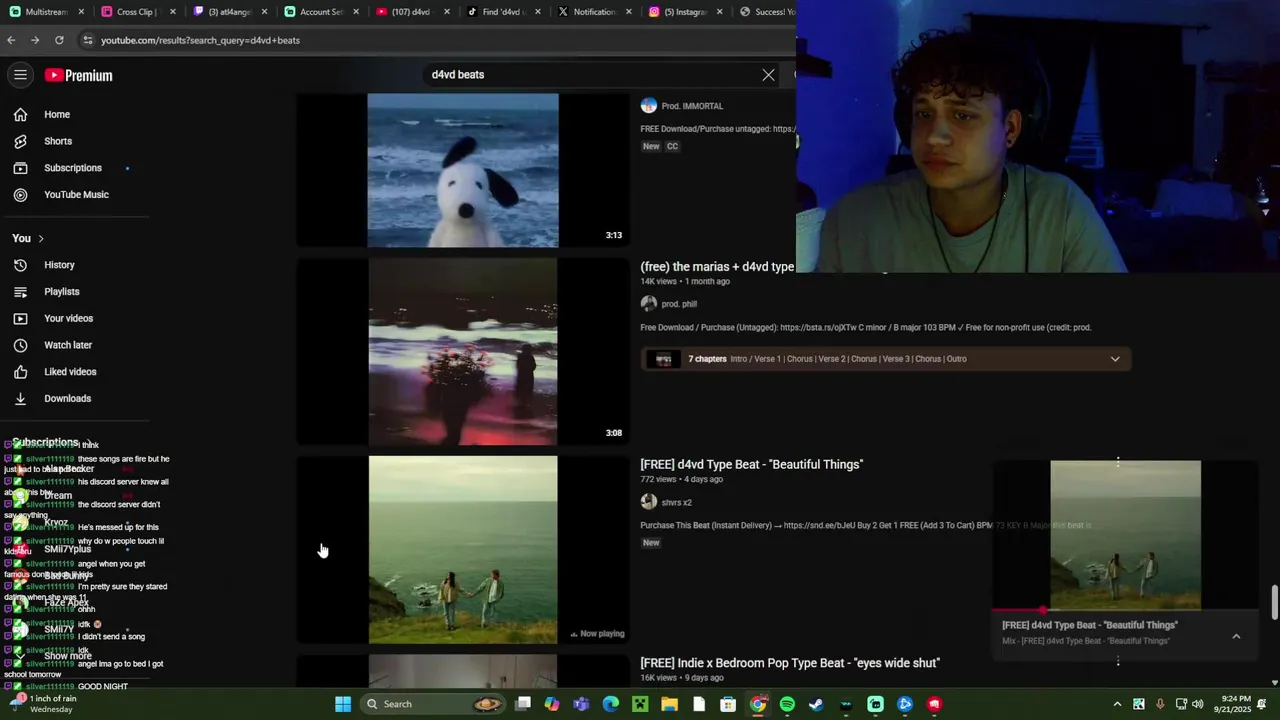Open File Explorer from taskbar
Image resolution: width=1280 pixels, height=720 pixels.
pyautogui.click(x=669, y=704)
